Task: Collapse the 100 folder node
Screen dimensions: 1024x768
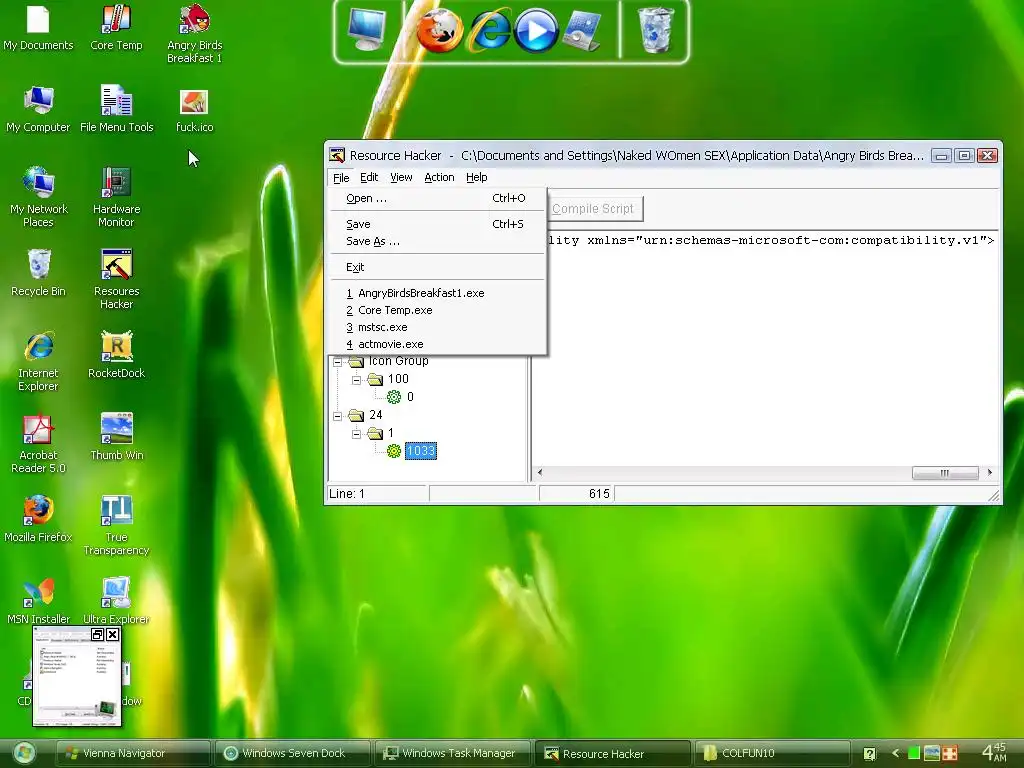Action: tap(357, 379)
